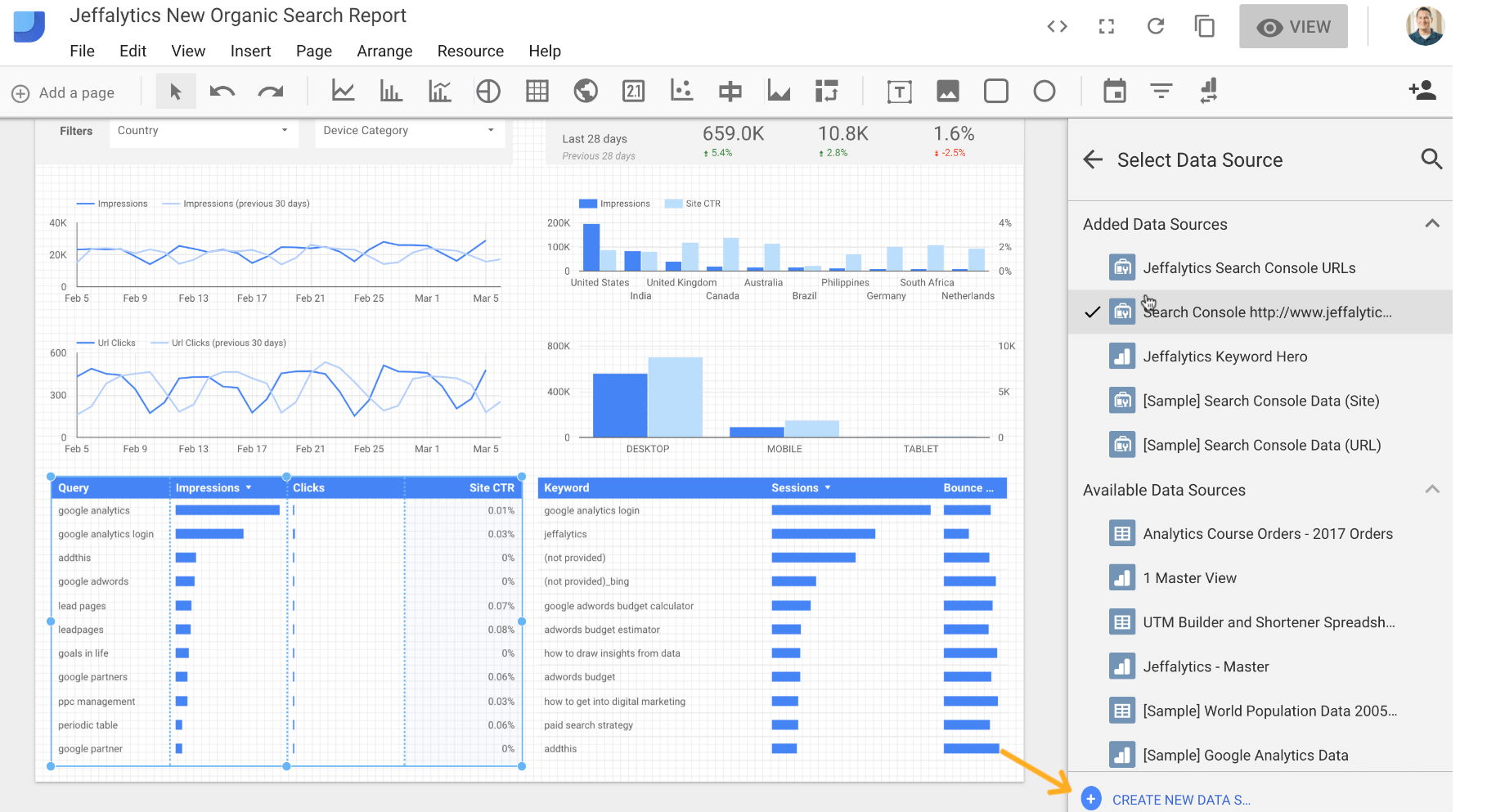Choose [Sample] World Population Data source
1505x812 pixels.
point(1260,711)
